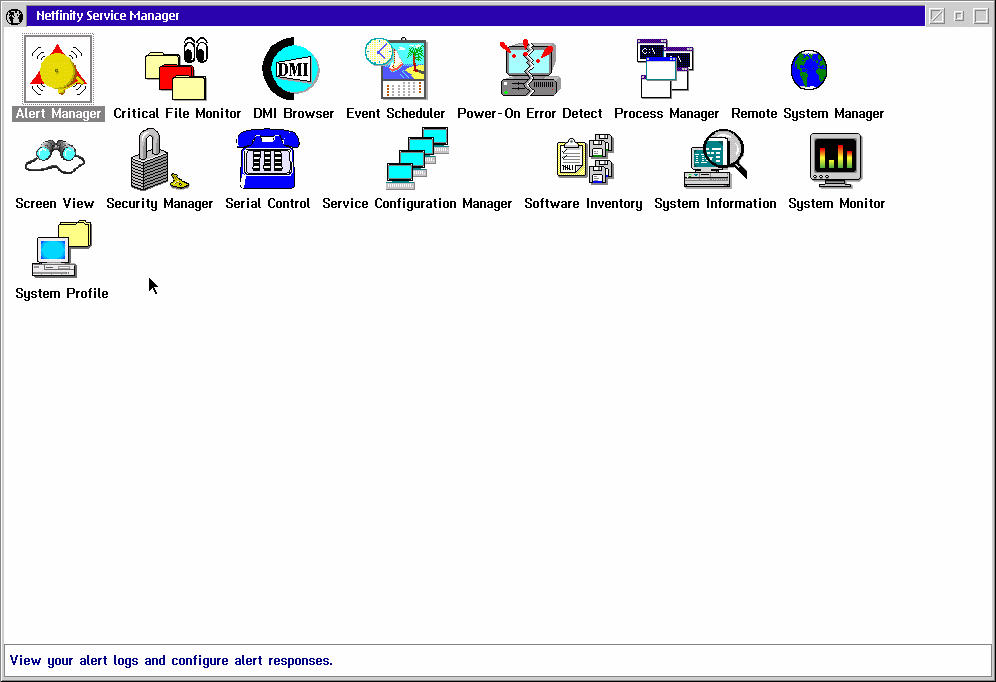Viewport: 996px width, 682px height.
Task: Click the System Monitor label
Action: [837, 204]
